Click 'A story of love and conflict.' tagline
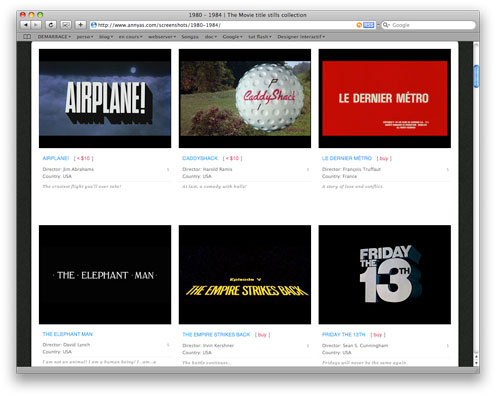The image size is (496, 396). (352, 186)
